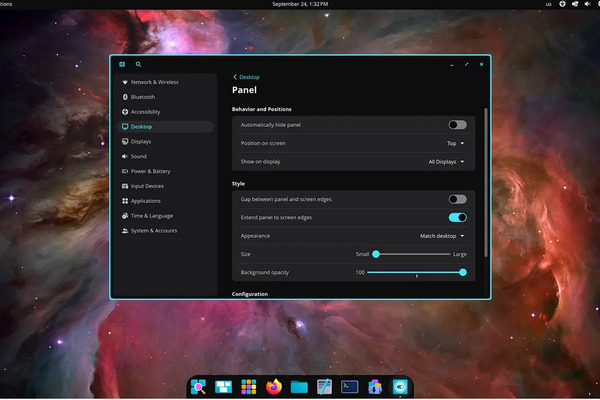Click the 'us' keyboard layout indicator

coord(548,4)
